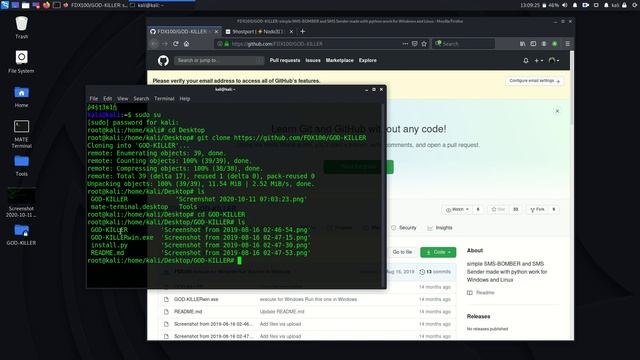This screenshot has width=640, height=360.
Task: Open Firefox library icon
Action: click(x=522, y=44)
